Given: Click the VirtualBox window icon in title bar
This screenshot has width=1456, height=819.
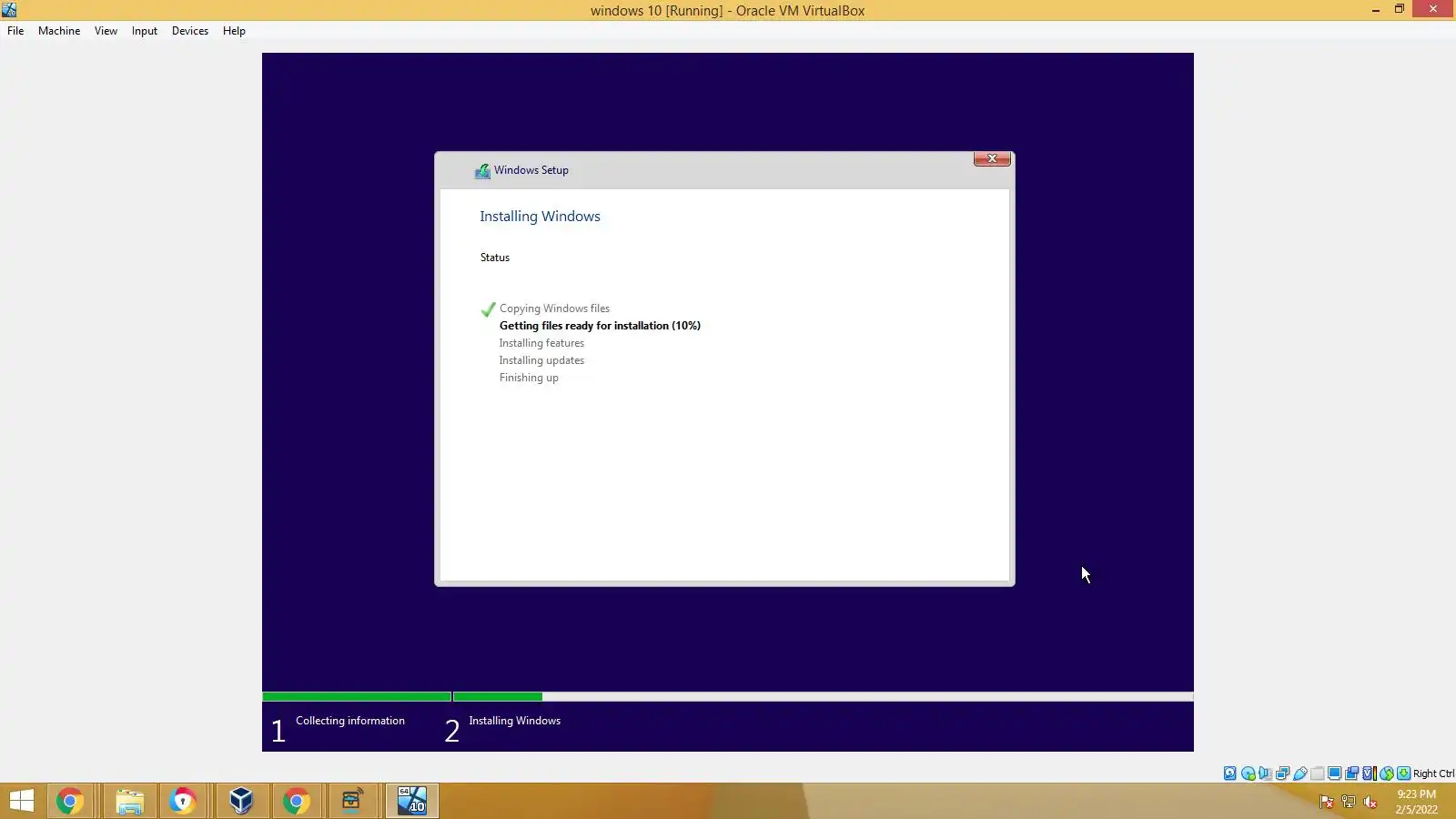Looking at the screenshot, I should tap(9, 10).
